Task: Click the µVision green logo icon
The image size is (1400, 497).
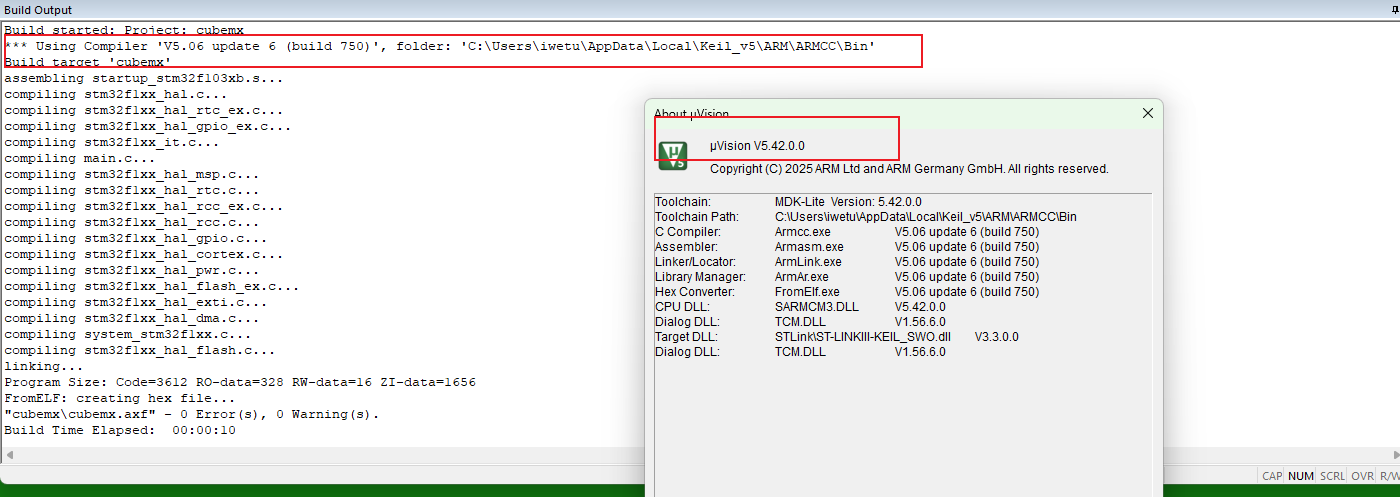Action: coord(674,154)
